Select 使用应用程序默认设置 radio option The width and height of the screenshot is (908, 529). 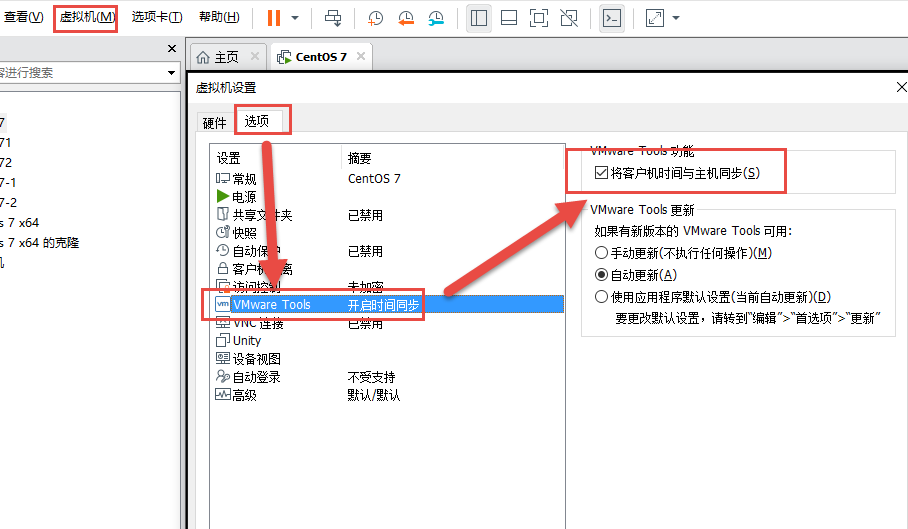tap(601, 297)
